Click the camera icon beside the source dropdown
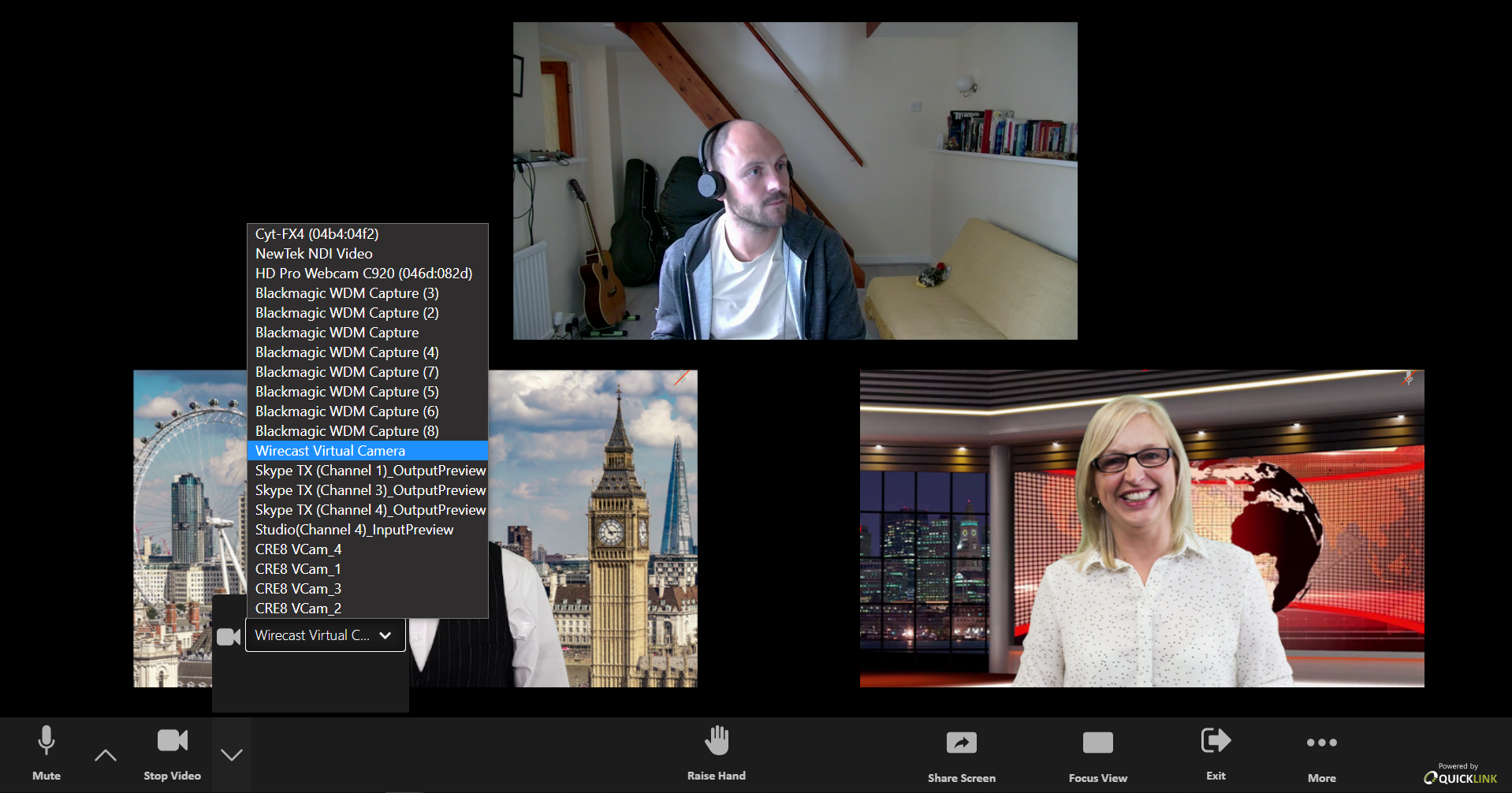The image size is (1512, 793). (229, 636)
